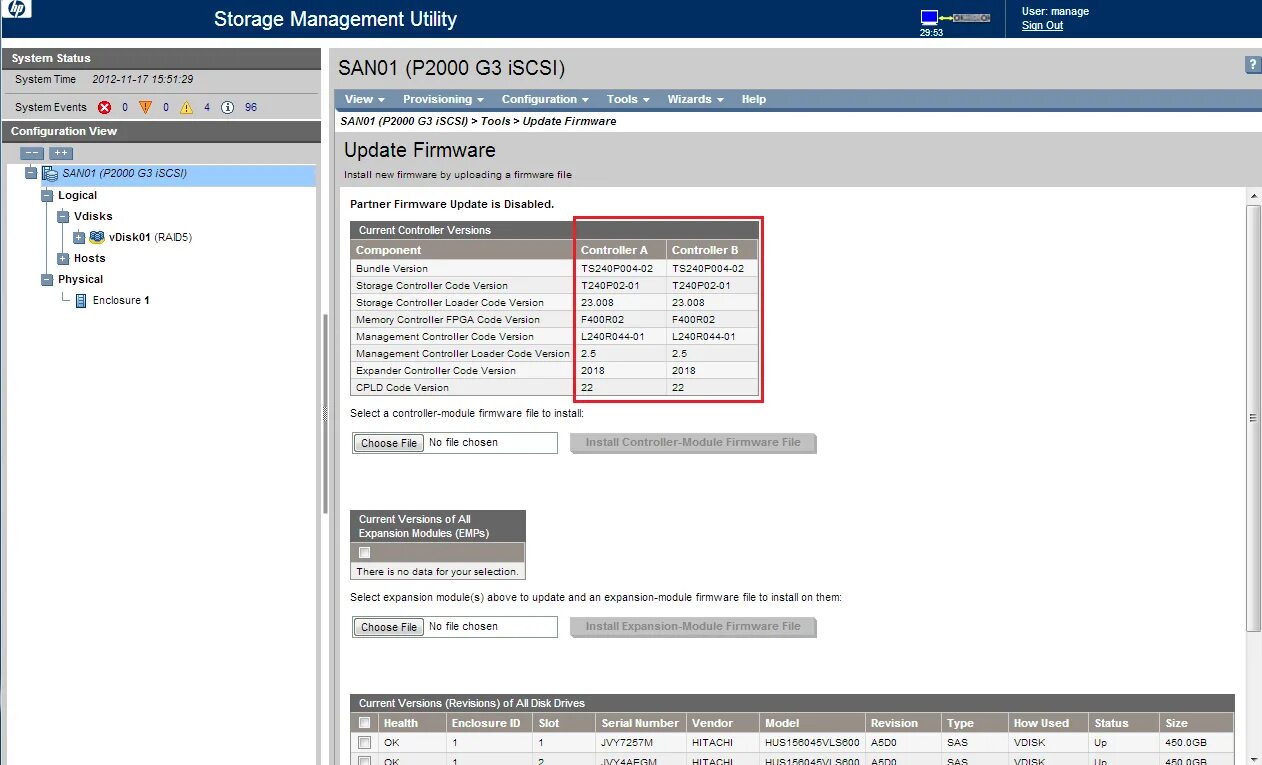Click the warning events yellow triangle icon

pos(186,107)
